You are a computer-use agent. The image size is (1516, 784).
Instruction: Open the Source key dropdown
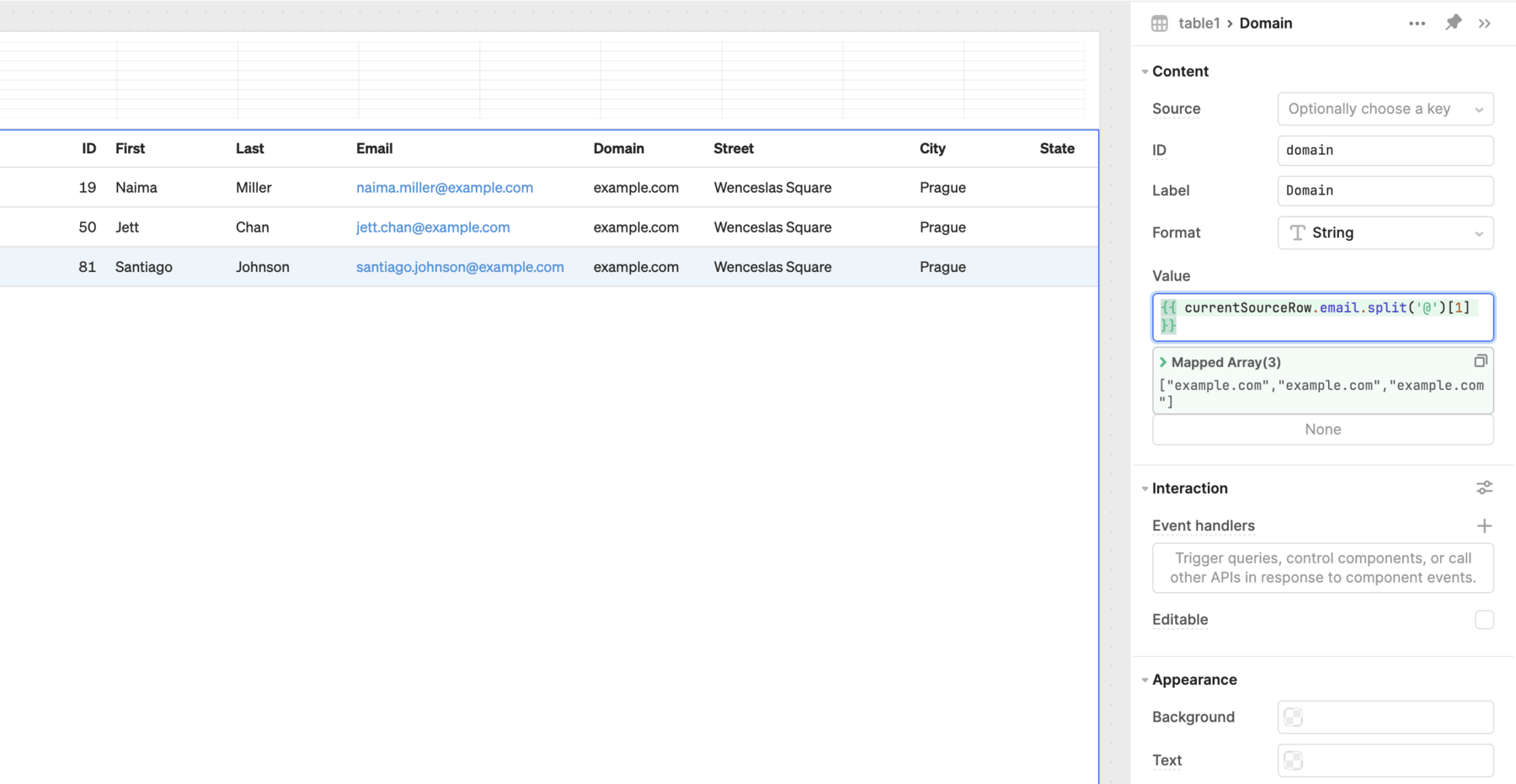coord(1385,109)
